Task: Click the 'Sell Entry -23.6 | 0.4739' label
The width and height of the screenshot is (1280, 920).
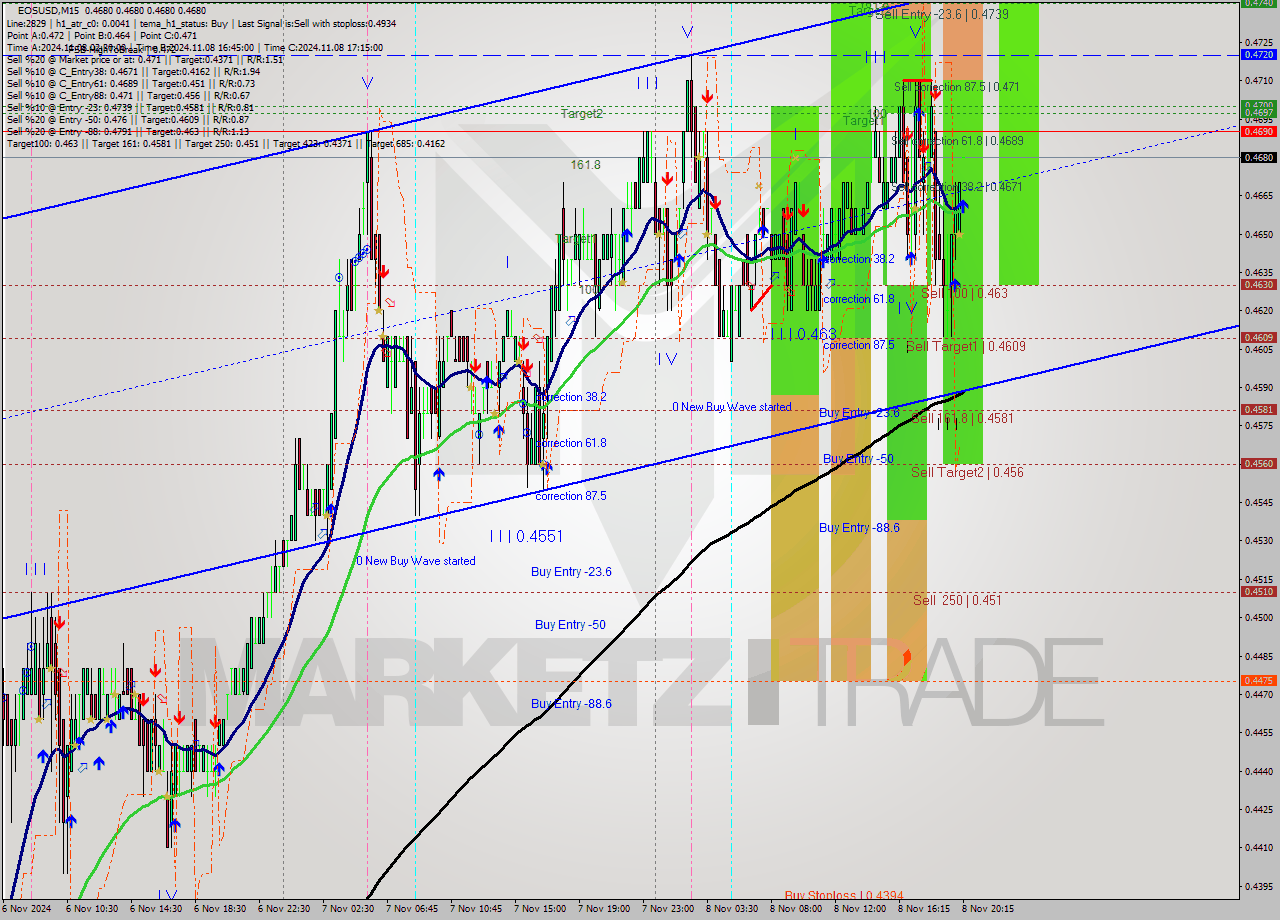Action: 941,14
